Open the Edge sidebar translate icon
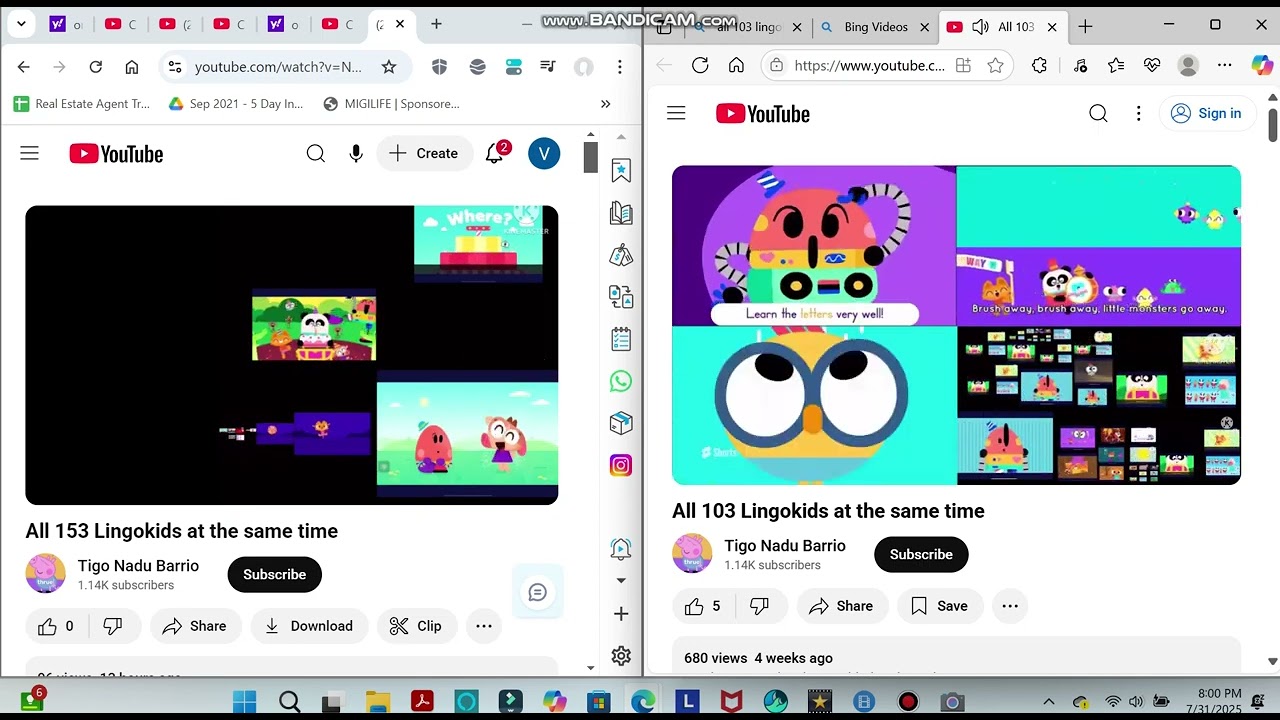Image resolution: width=1280 pixels, height=720 pixels. coord(621,297)
